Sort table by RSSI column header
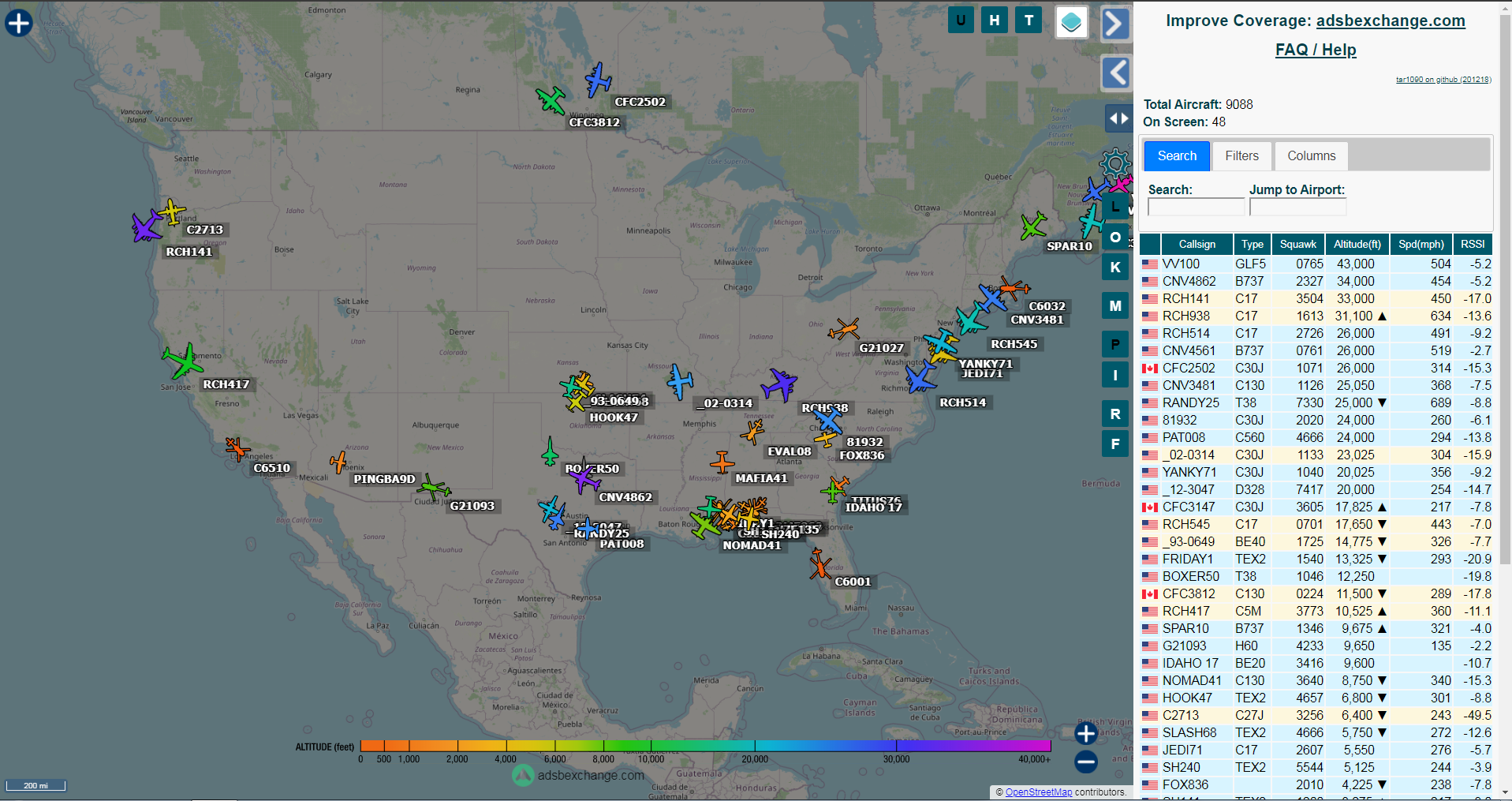The height and width of the screenshot is (801, 1512). tap(1473, 245)
